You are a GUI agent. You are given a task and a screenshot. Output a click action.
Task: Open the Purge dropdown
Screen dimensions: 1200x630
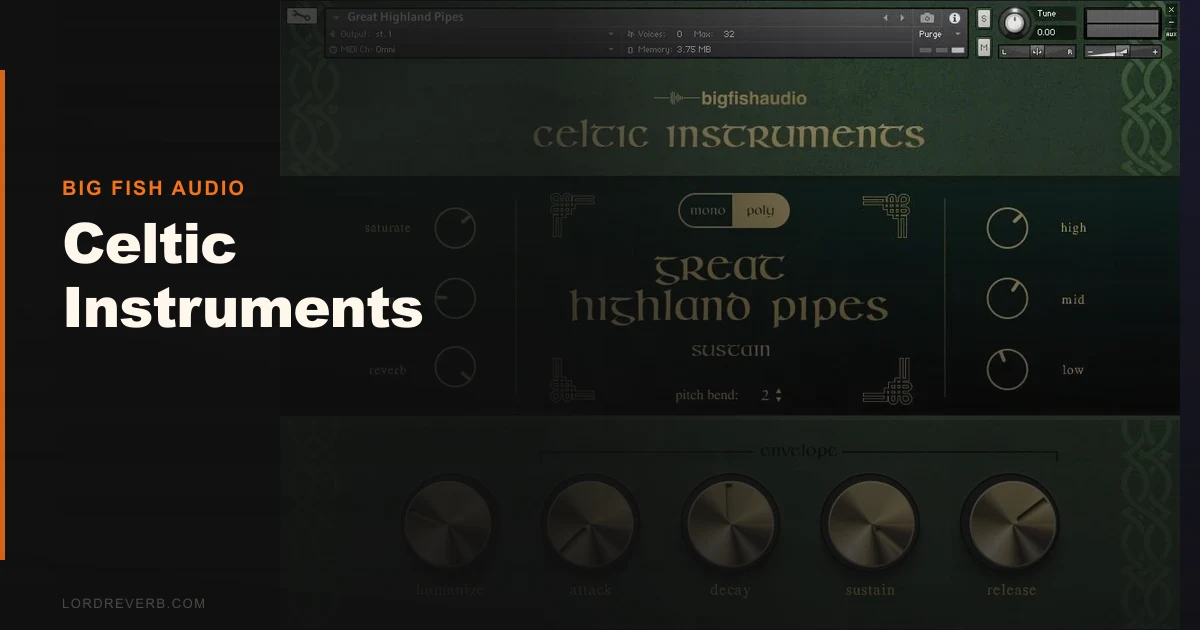point(940,34)
